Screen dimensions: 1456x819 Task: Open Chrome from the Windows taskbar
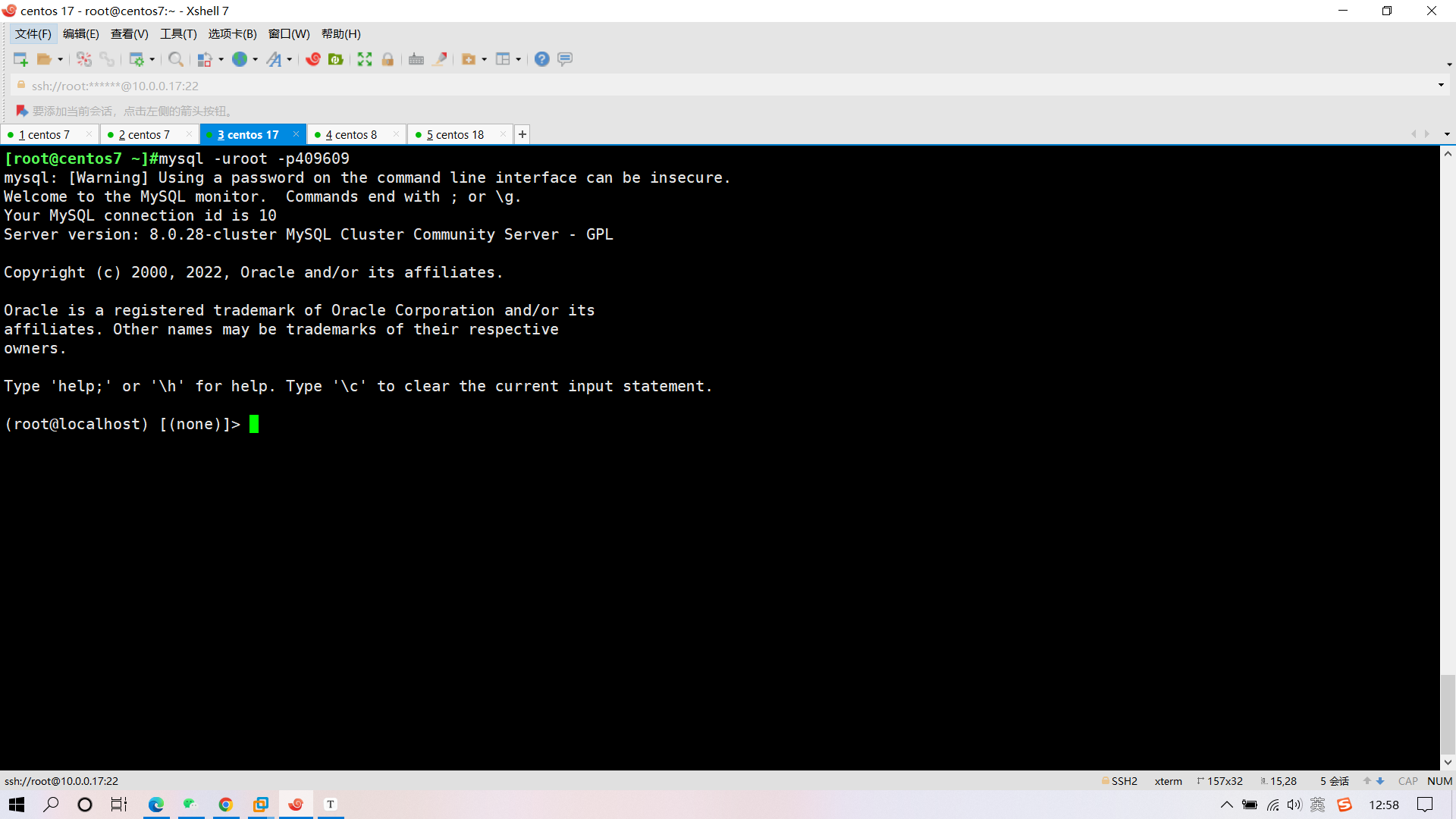(225, 805)
